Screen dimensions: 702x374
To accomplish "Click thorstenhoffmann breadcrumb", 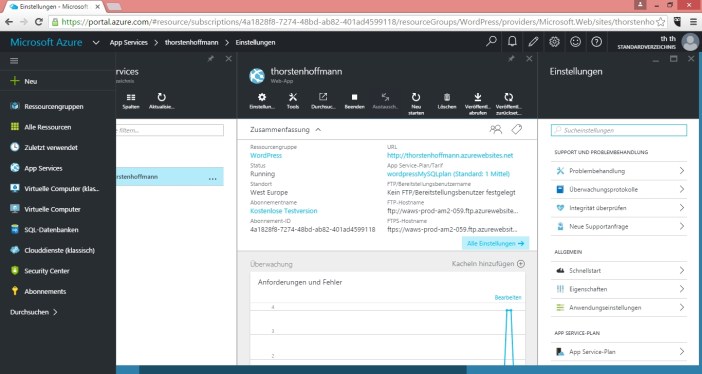I will 192,43.
